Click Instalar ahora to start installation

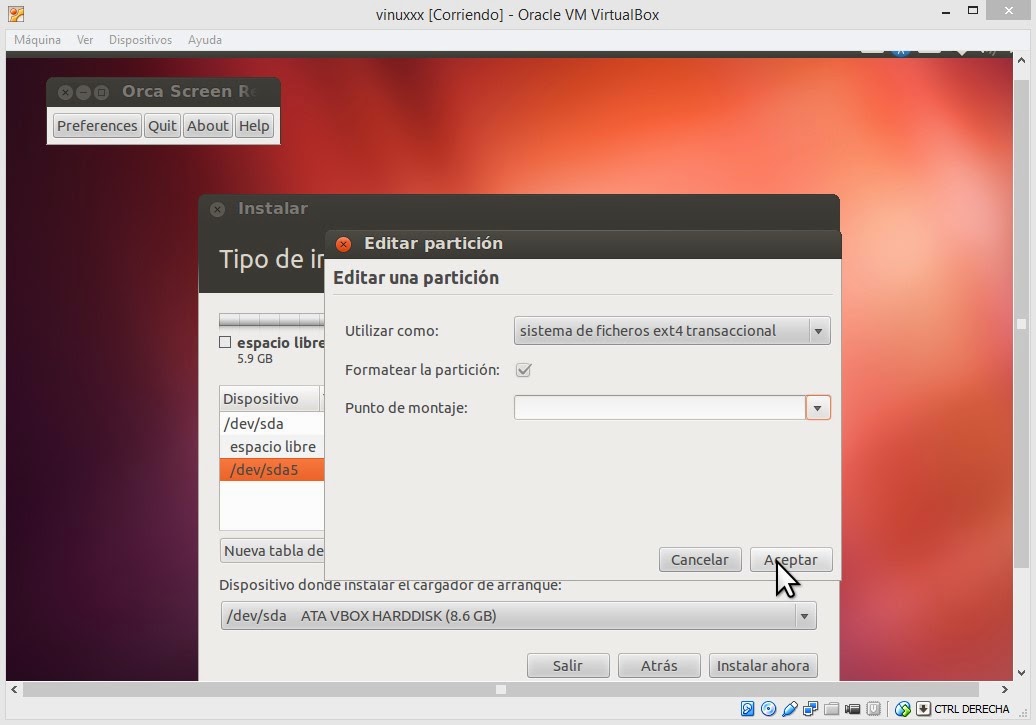763,665
